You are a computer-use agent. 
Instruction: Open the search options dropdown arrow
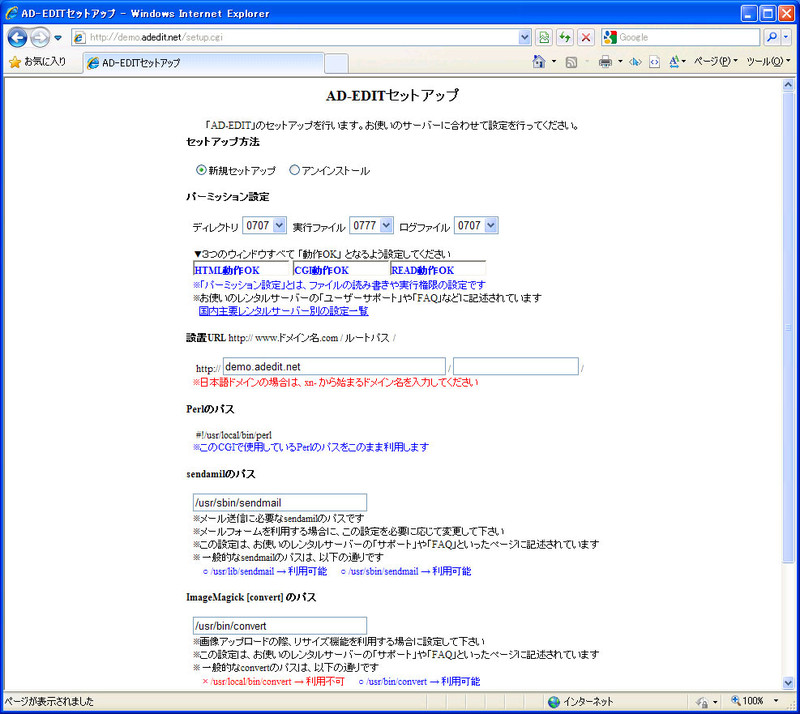786,37
